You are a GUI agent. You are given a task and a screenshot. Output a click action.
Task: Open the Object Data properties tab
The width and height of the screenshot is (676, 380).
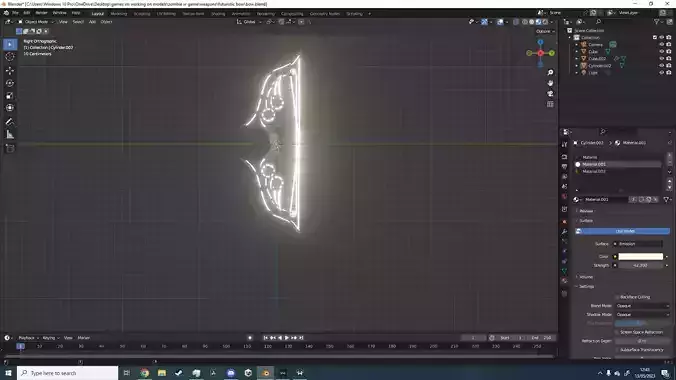pos(564,271)
